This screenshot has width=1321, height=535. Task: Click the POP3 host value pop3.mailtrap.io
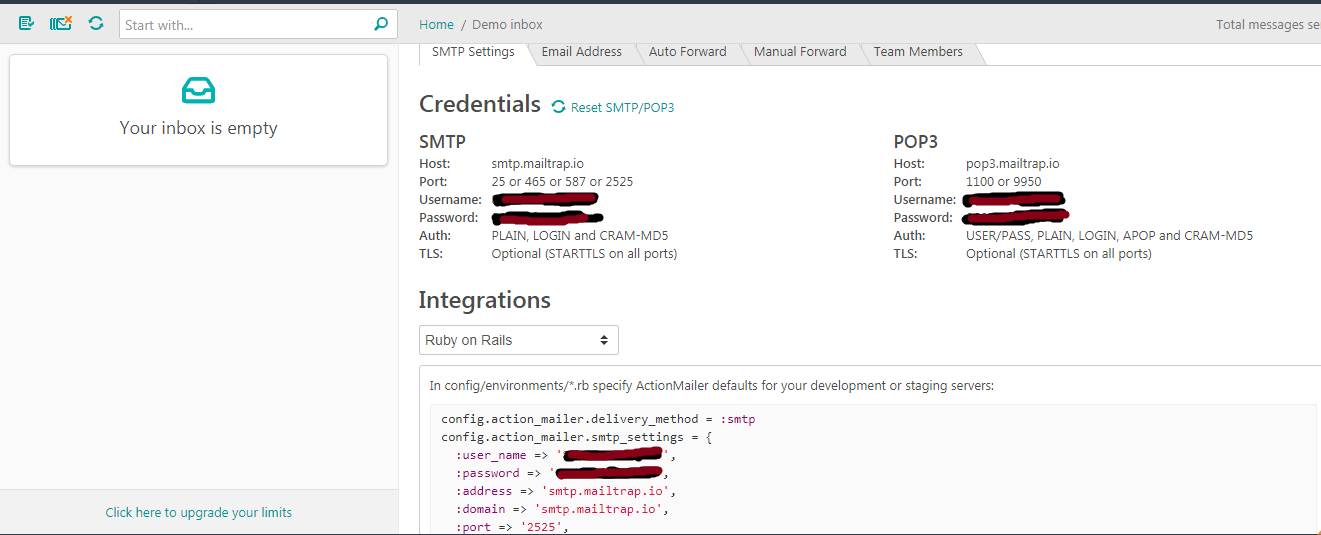pos(1012,164)
